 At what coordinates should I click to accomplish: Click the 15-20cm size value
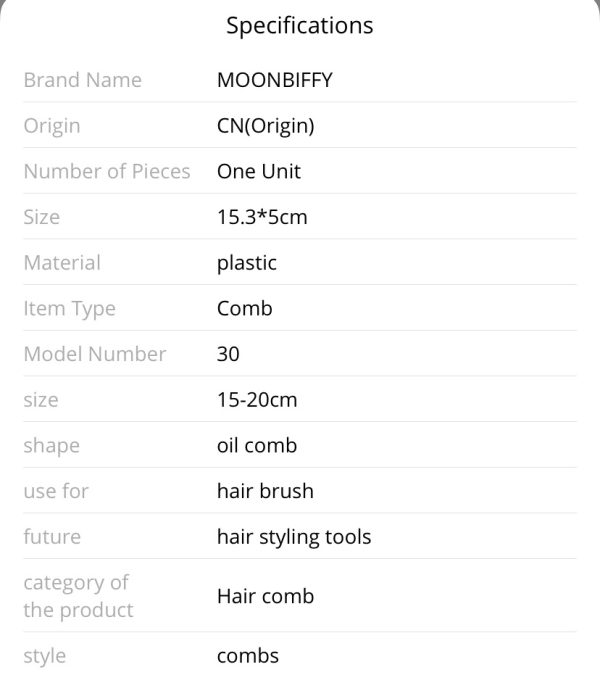(x=257, y=400)
